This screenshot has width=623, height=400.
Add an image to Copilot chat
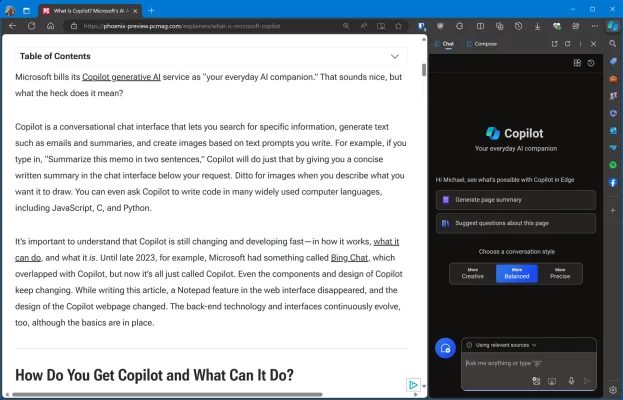[536, 381]
